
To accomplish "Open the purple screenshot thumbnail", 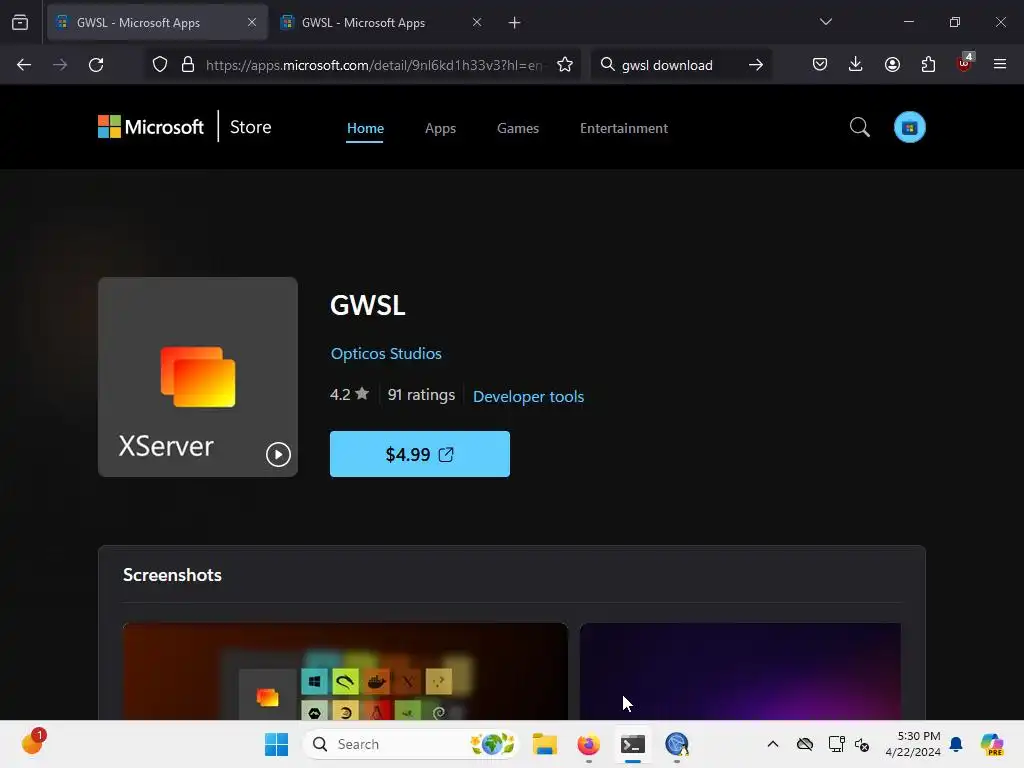I will click(740, 671).
